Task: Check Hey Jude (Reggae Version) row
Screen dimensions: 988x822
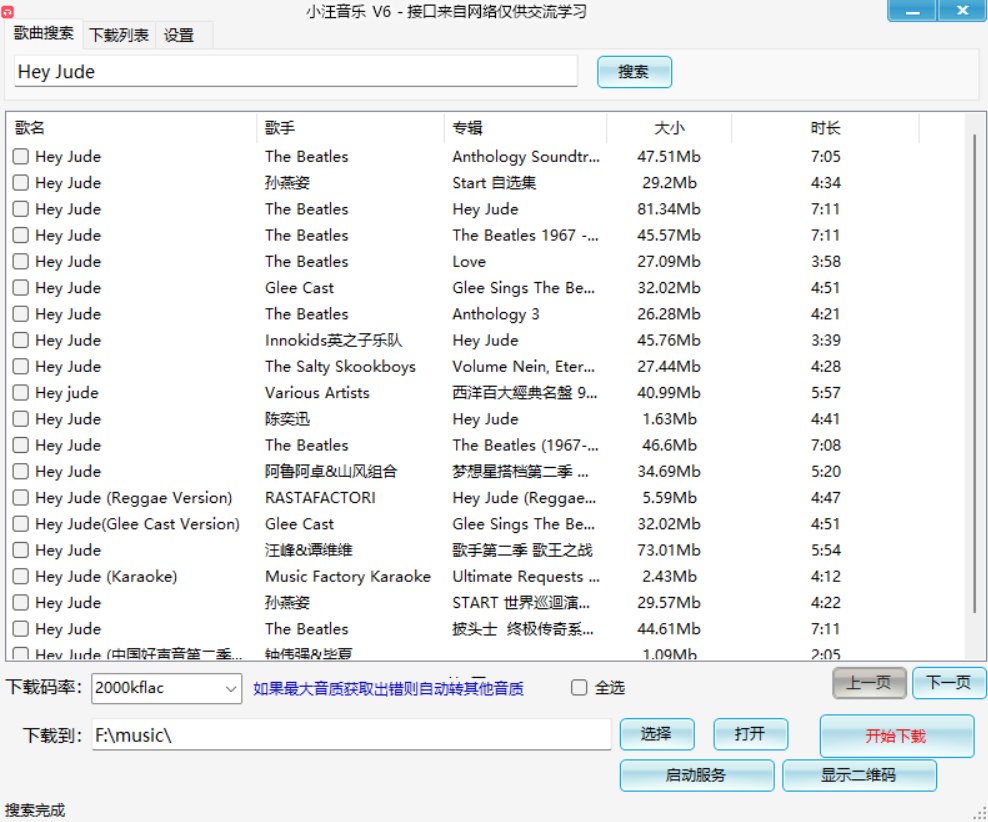Action: tap(21, 498)
